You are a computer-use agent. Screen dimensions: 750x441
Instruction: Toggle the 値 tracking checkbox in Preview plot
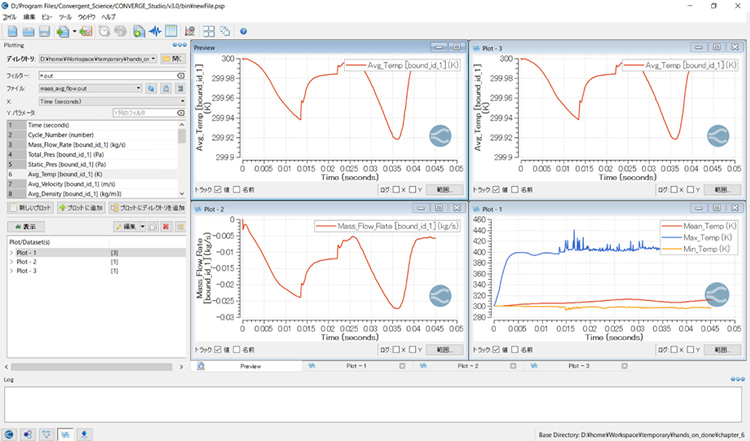(220, 189)
